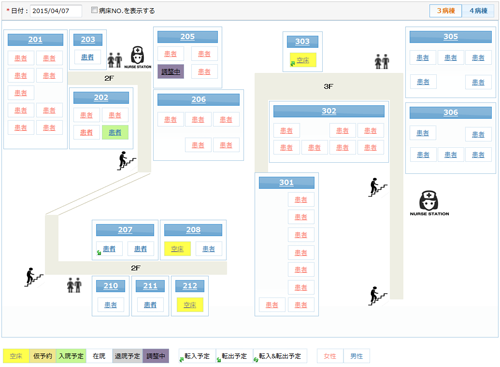Click the green admission-planned bed in room 202
Image resolution: width=500 pixels, height=367 pixels.
tap(115, 132)
